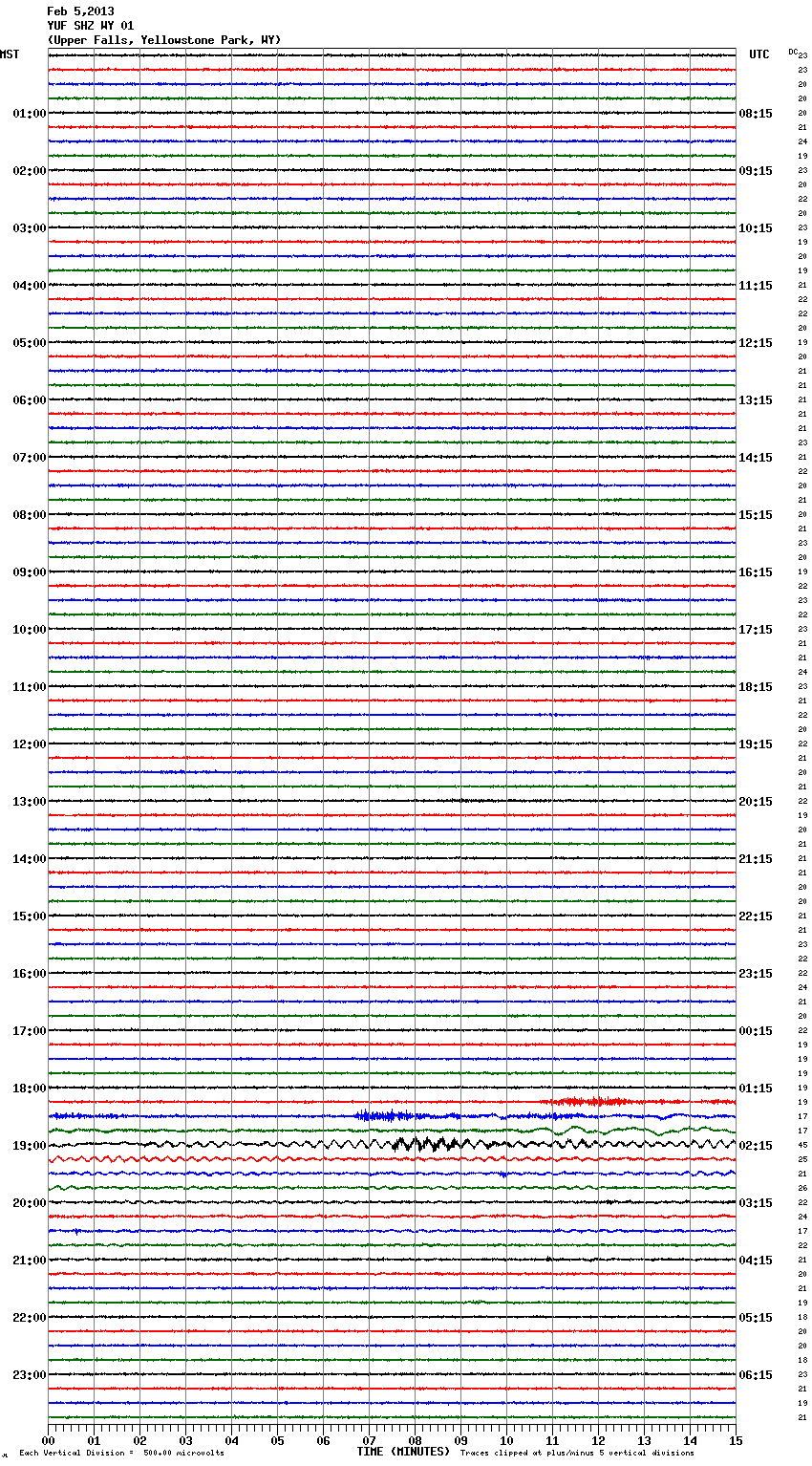Select the 21:00 MST time label

tap(30, 1261)
